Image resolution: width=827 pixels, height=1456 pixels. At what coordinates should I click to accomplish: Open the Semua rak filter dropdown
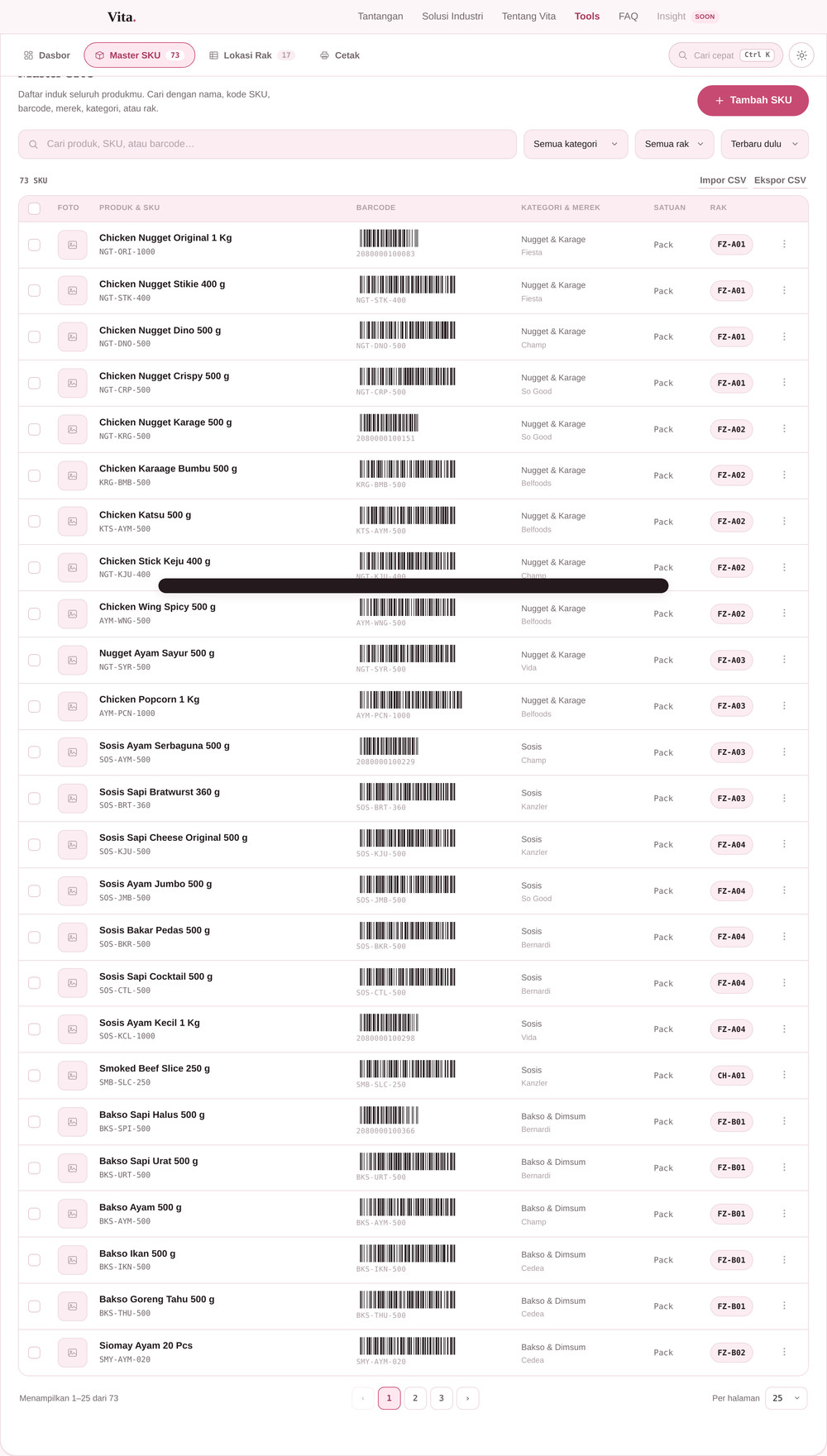pyautogui.click(x=675, y=144)
